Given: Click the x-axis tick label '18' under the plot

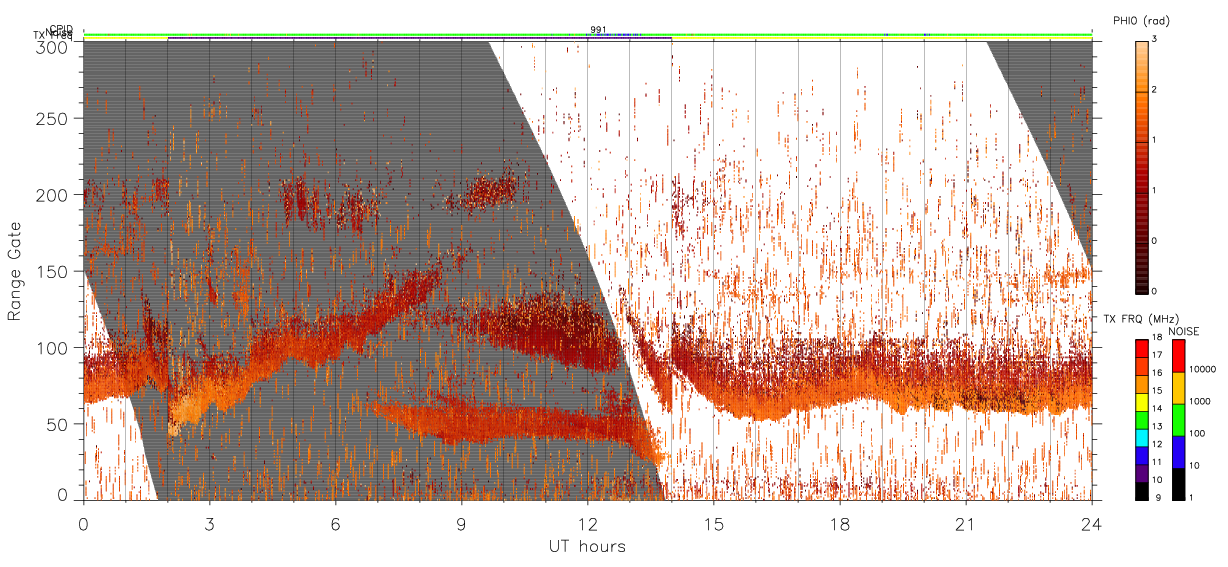Looking at the screenshot, I should click(x=839, y=524).
